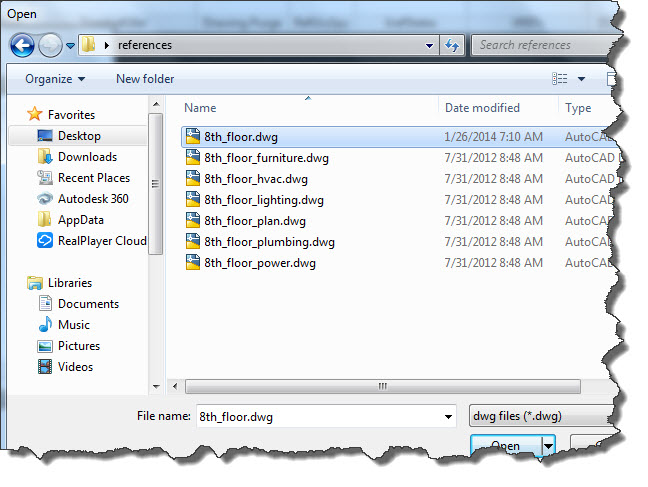This screenshot has width=648, height=487.
Task: Click the Open button
Action: [x=505, y=446]
